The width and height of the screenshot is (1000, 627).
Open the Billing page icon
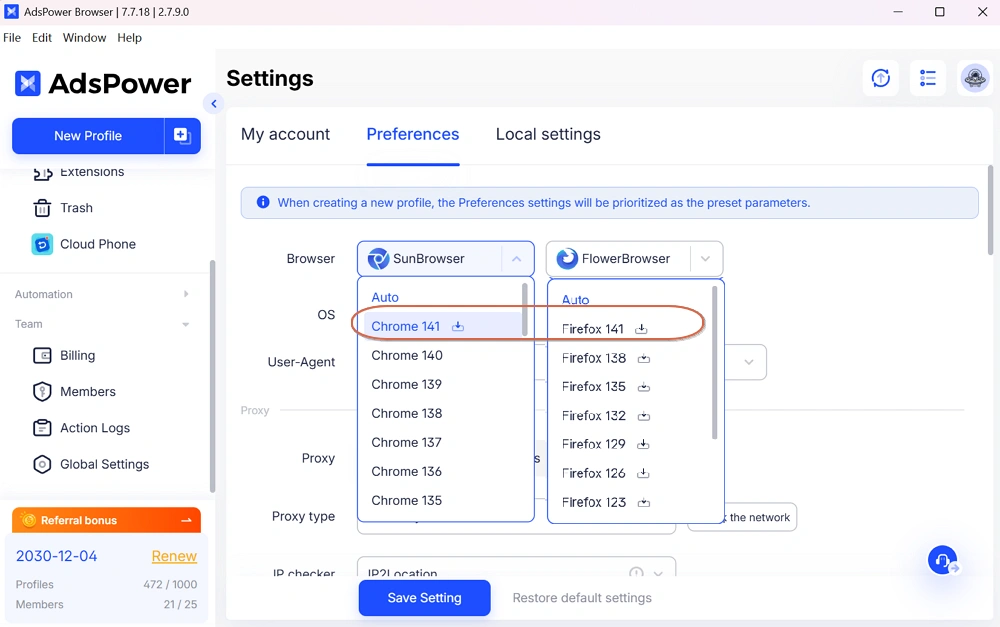pyautogui.click(x=42, y=355)
